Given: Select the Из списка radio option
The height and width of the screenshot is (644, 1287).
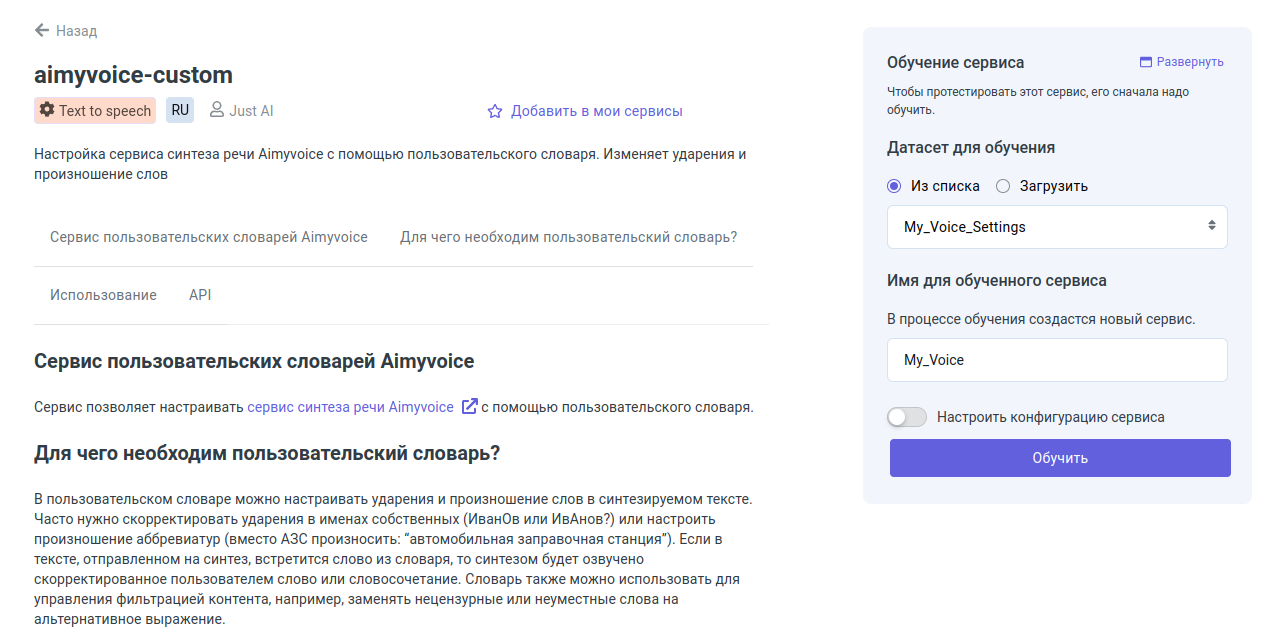Looking at the screenshot, I should click(894, 186).
